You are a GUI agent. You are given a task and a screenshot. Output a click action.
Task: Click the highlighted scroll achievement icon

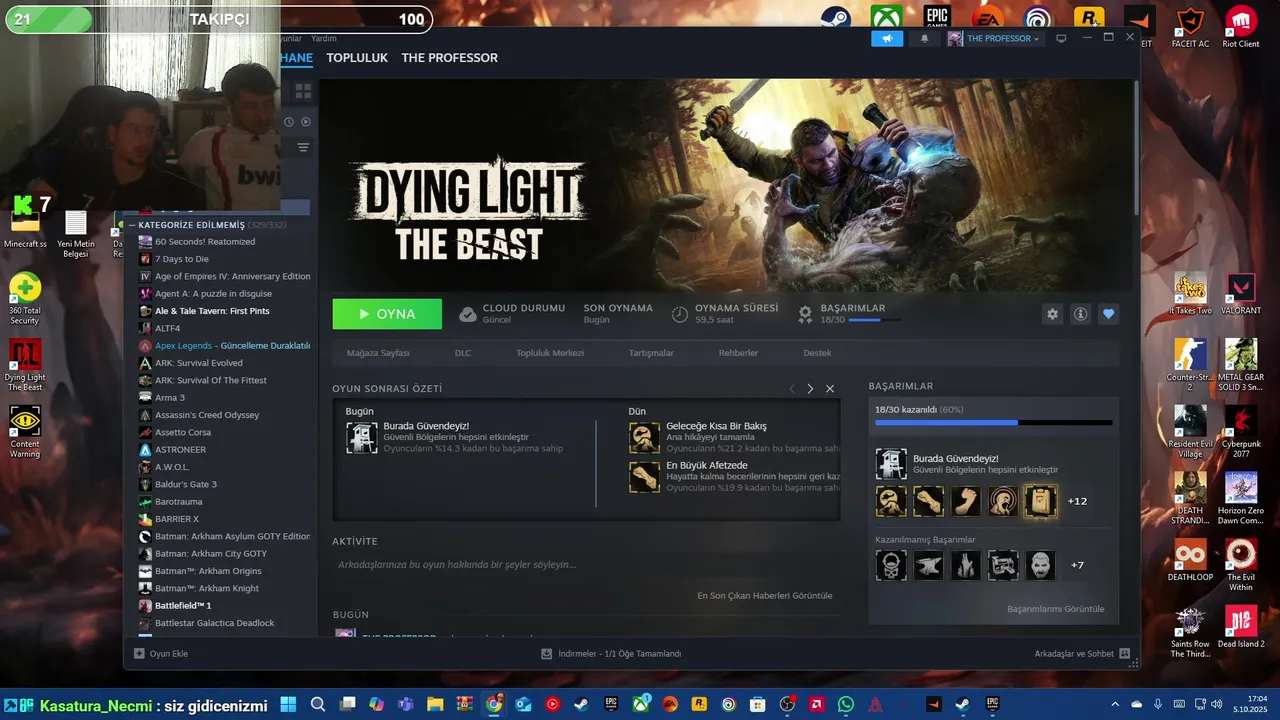pos(1040,501)
